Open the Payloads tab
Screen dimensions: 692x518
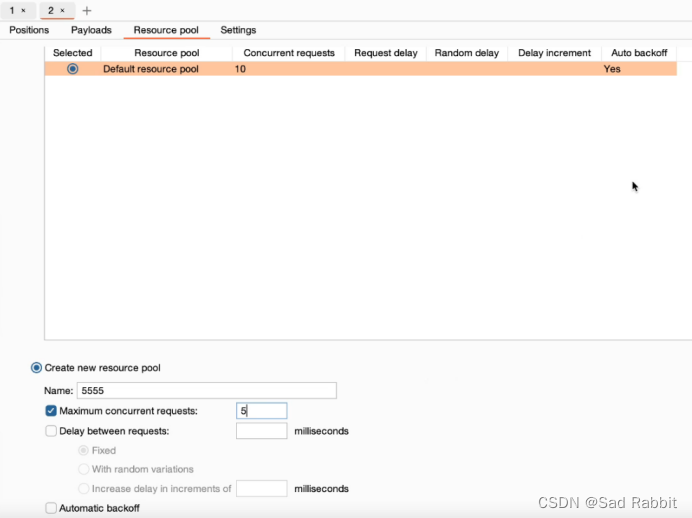coord(91,30)
